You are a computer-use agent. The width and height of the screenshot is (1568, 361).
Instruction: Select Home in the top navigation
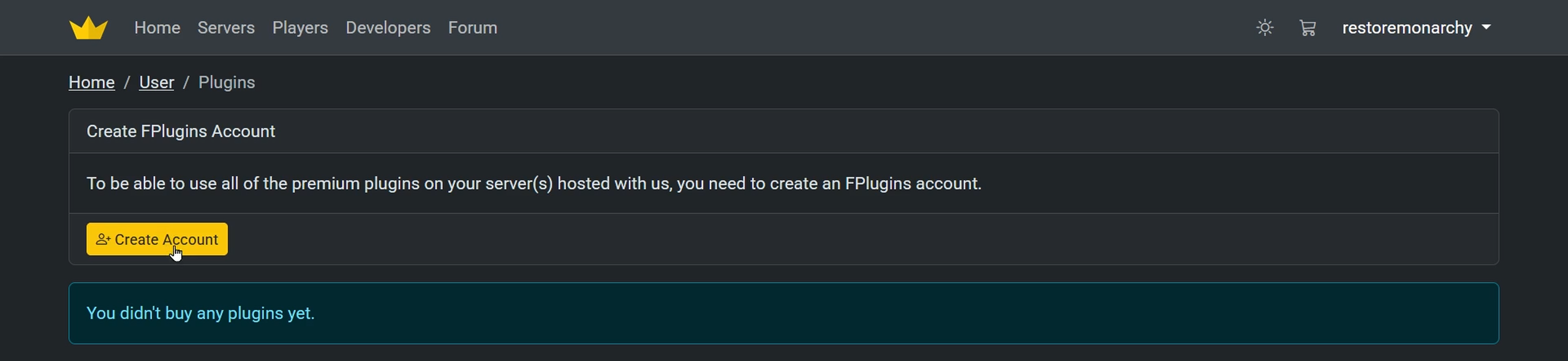[157, 28]
